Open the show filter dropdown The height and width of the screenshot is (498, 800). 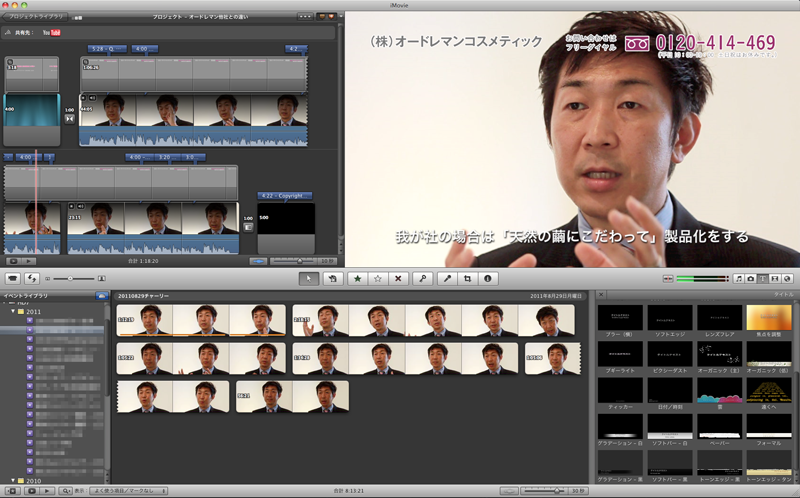(128, 491)
